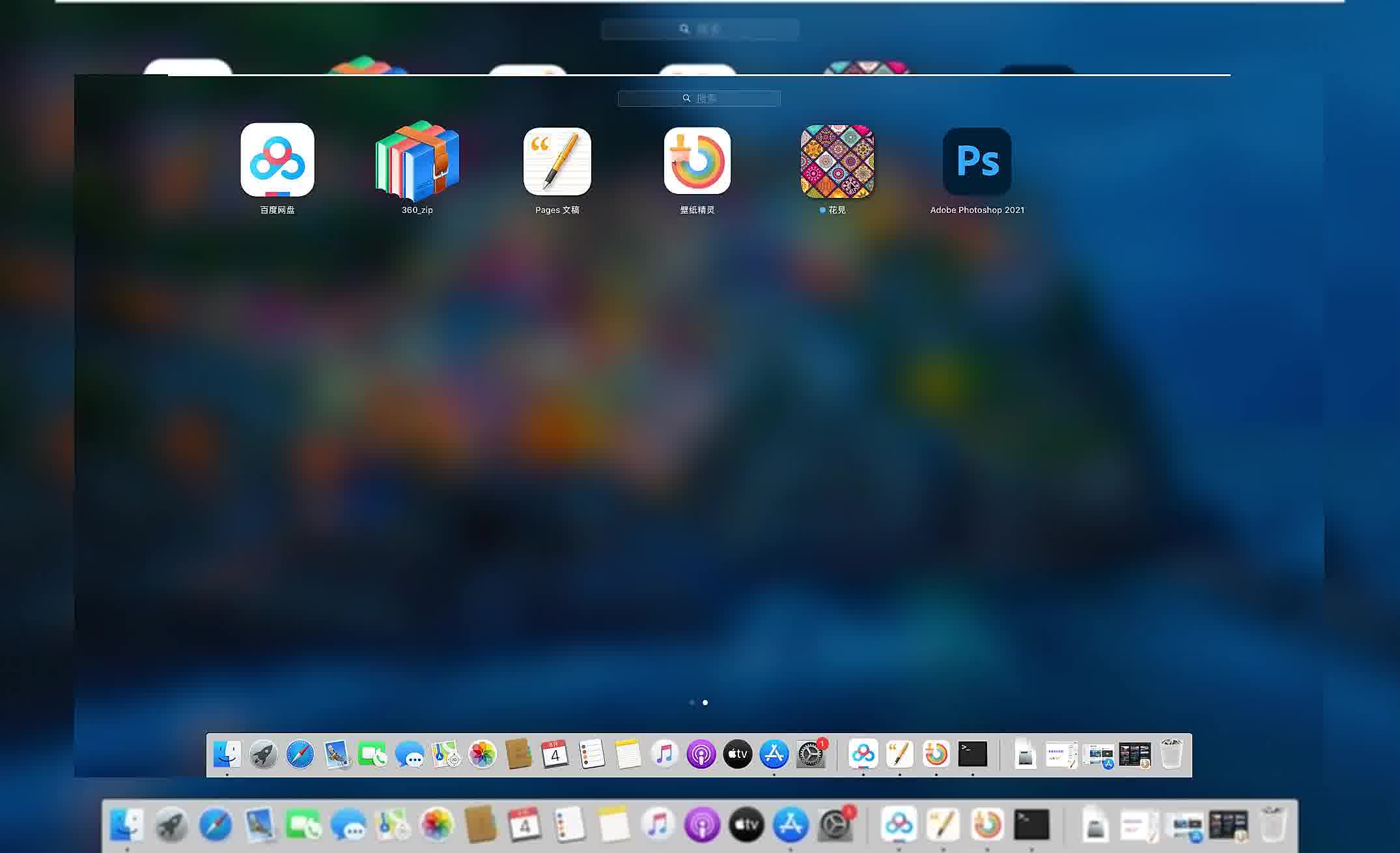Open Notes from the inner sharp dock
1400x853 pixels.
[628, 754]
